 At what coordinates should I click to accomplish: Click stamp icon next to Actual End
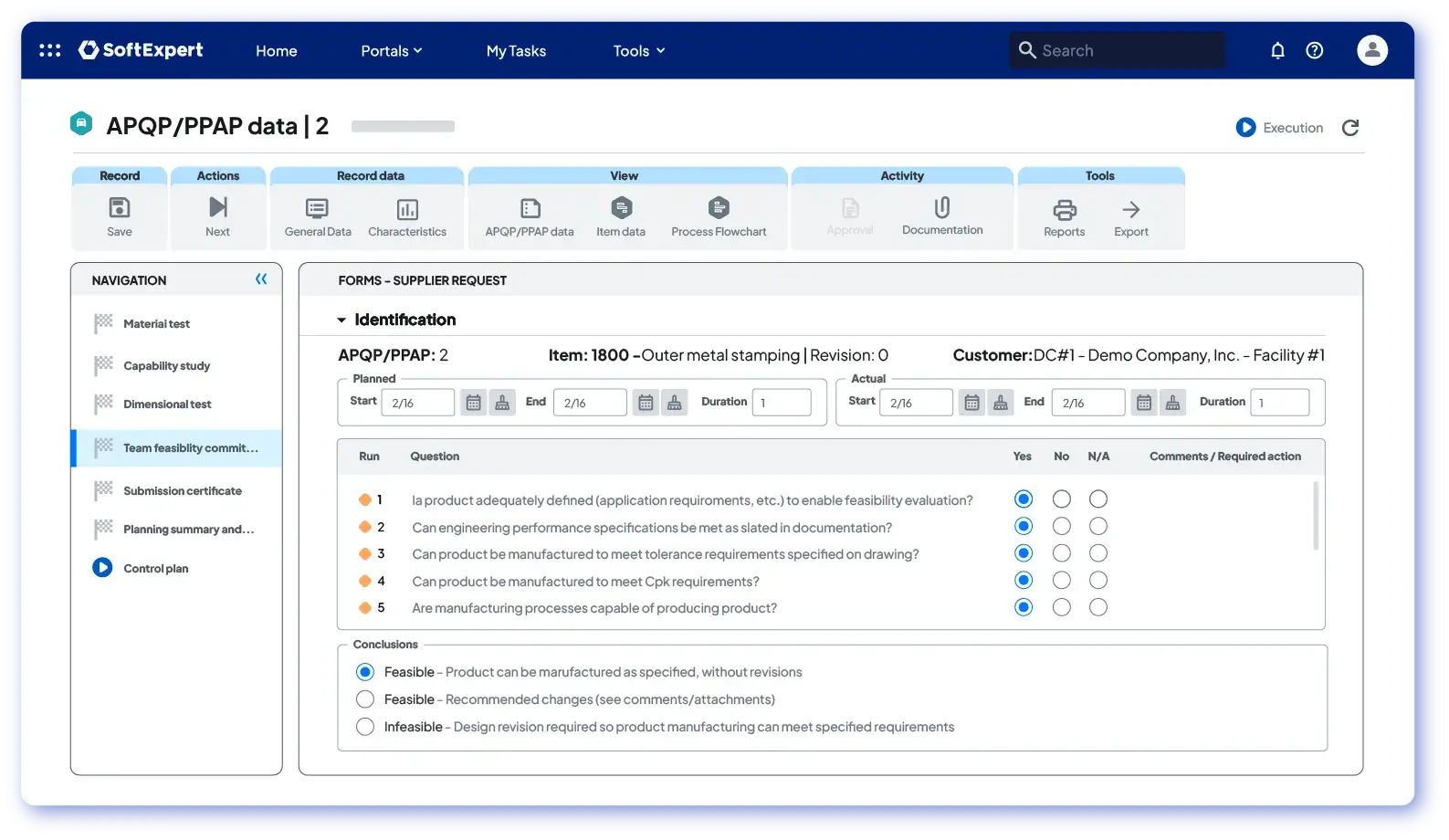(1173, 403)
